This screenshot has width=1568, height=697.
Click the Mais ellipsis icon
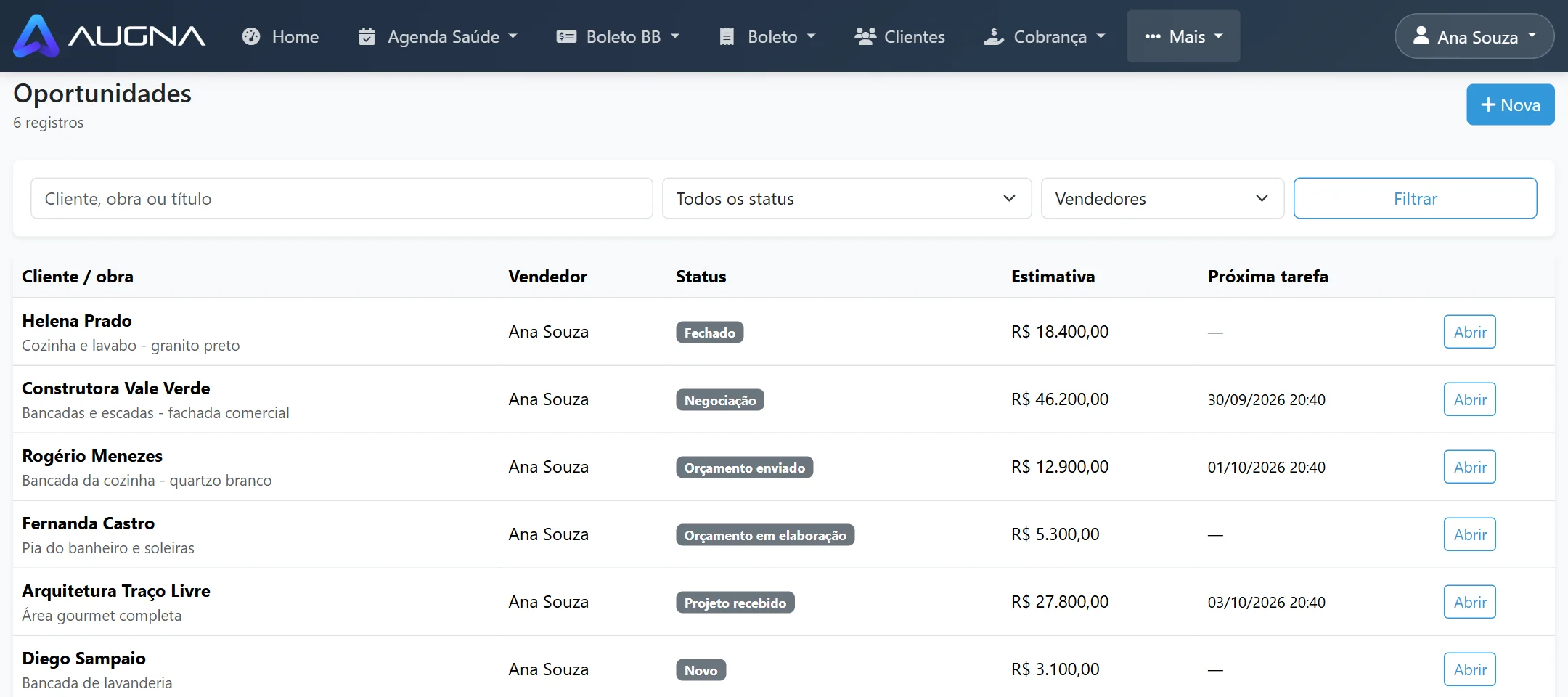click(1153, 36)
